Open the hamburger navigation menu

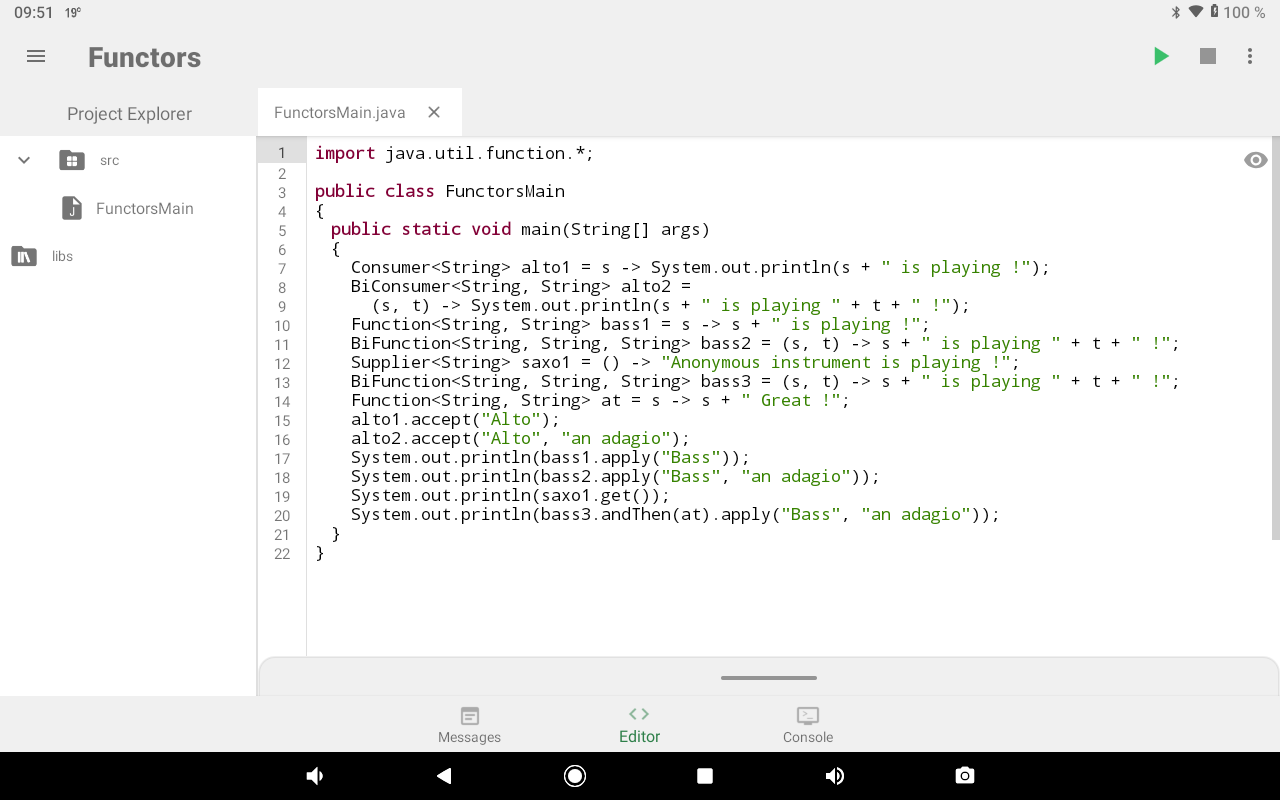tap(36, 57)
